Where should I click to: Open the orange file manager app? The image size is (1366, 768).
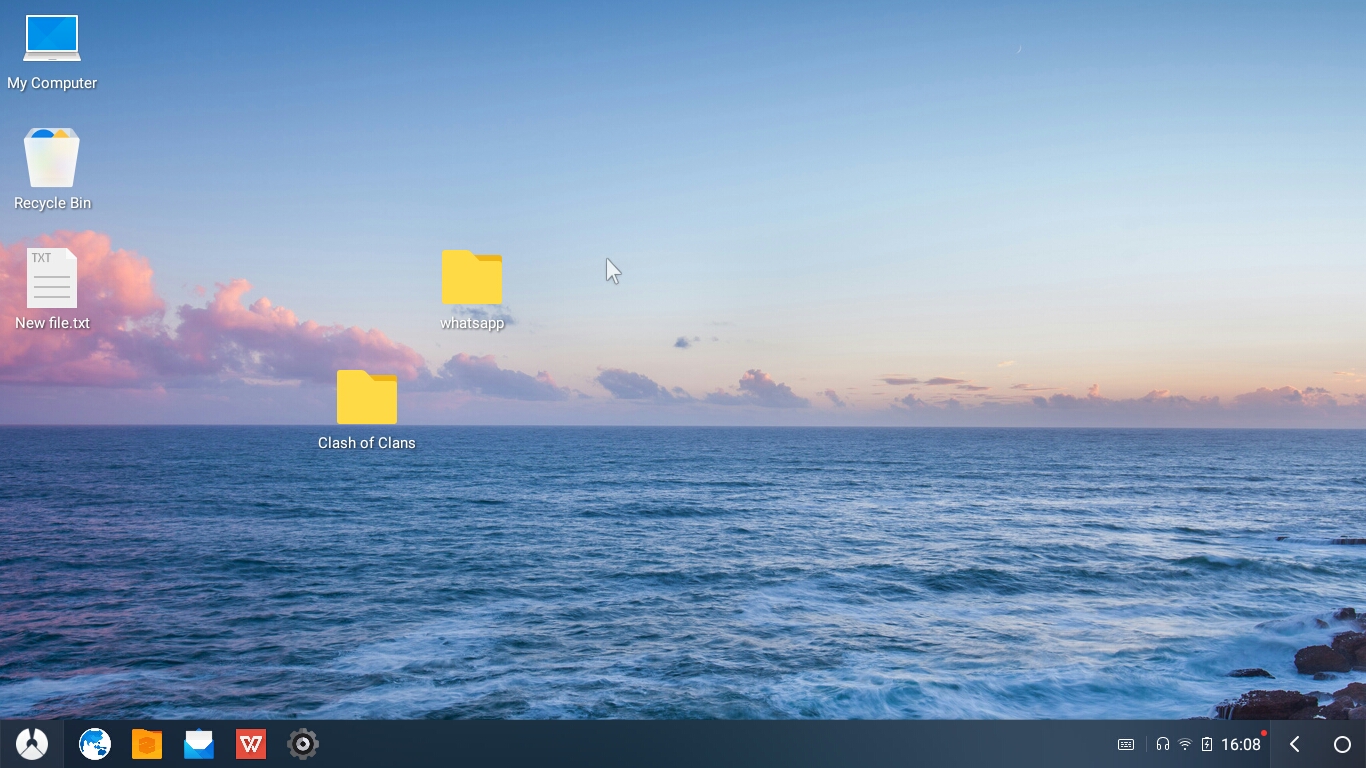[147, 744]
